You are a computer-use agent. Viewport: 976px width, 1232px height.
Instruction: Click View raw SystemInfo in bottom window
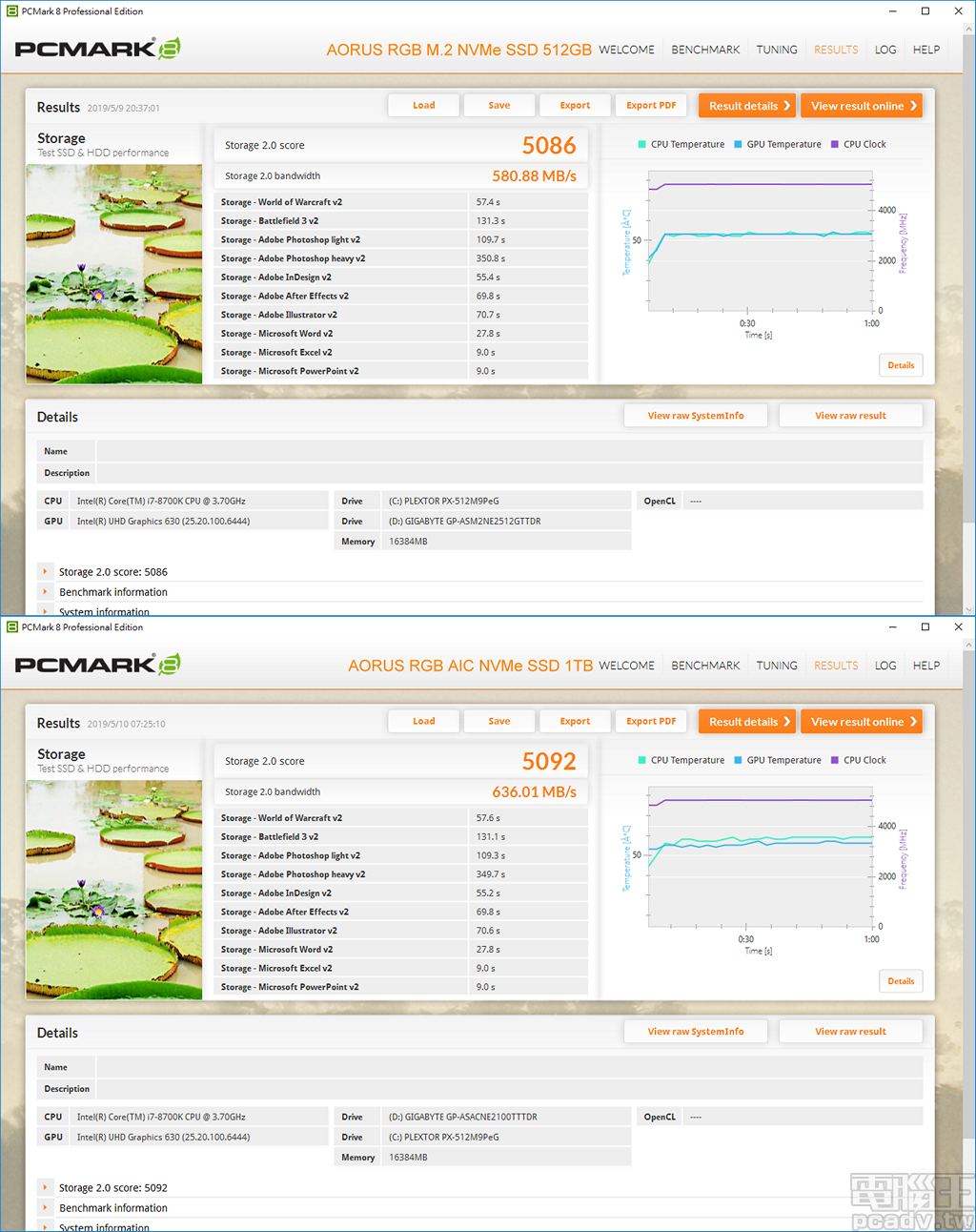[x=696, y=1032]
